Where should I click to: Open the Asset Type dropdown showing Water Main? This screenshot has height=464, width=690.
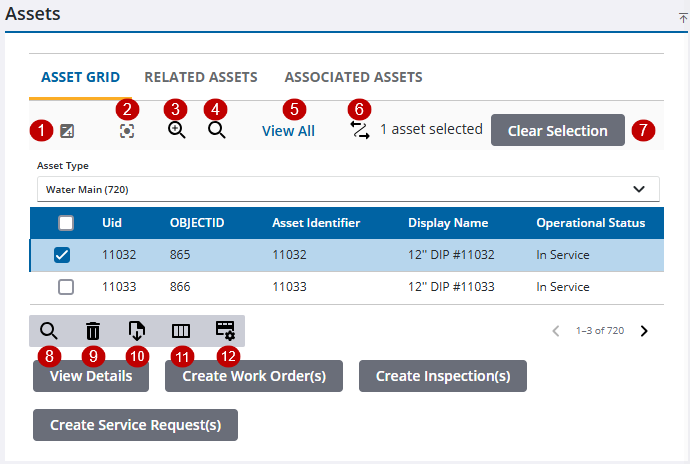tap(348, 188)
